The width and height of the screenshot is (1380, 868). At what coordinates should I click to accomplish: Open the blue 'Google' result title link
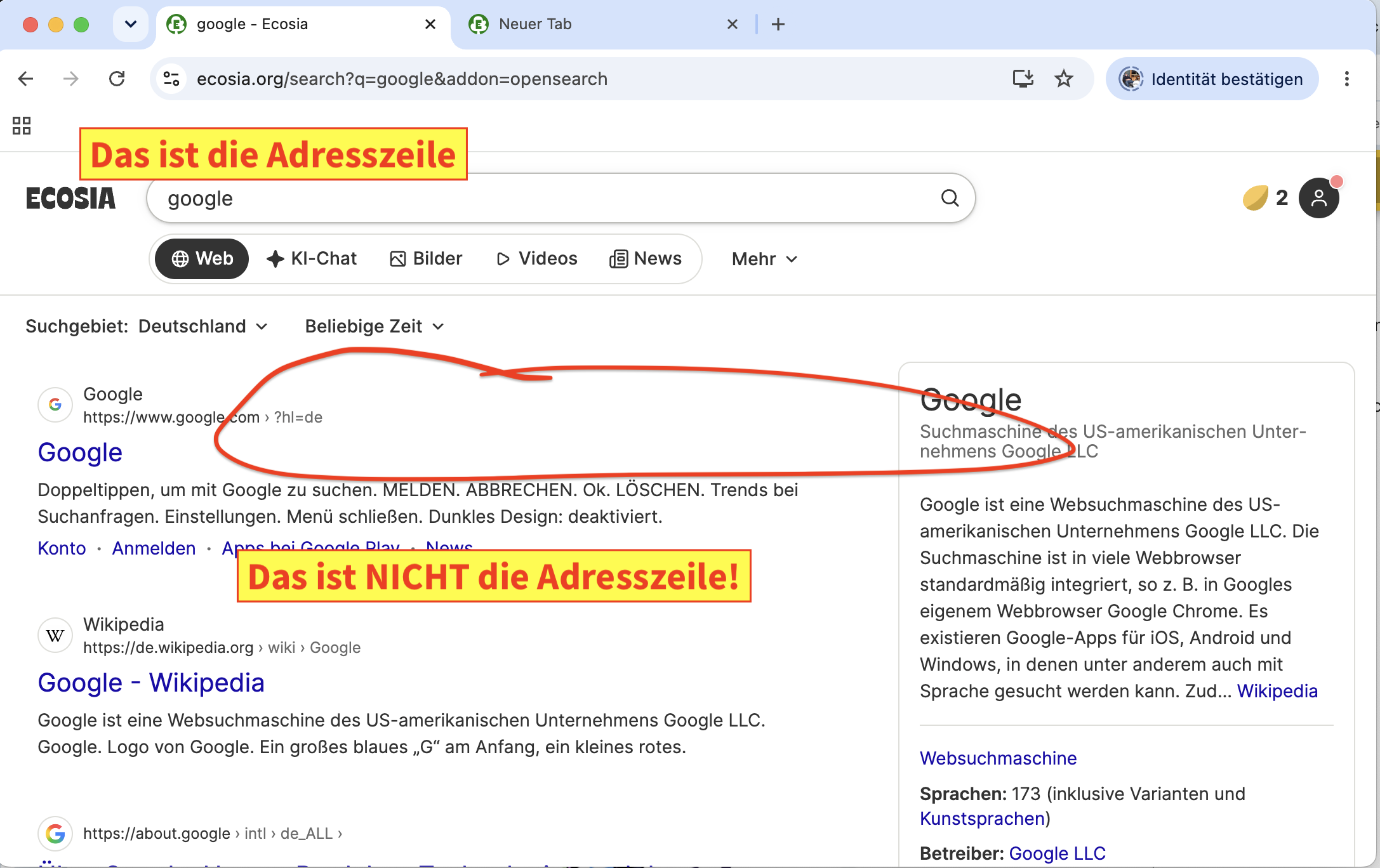tap(80, 452)
